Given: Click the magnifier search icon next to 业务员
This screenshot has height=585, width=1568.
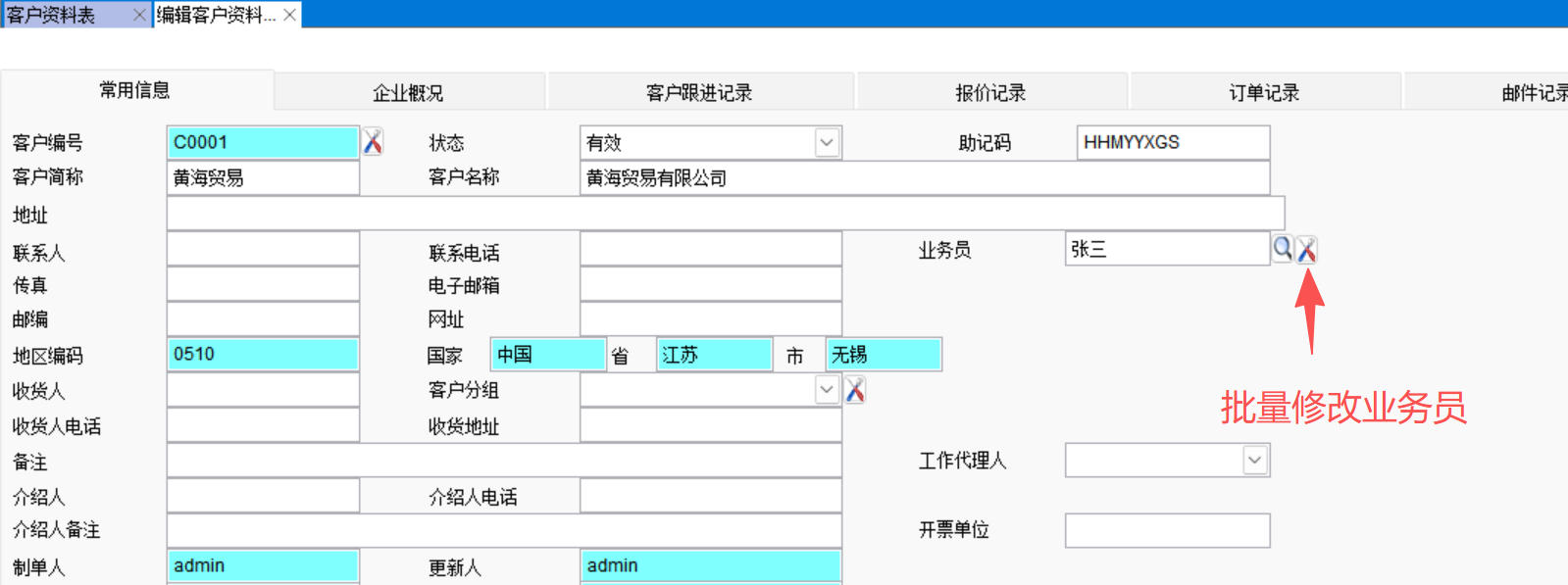Looking at the screenshot, I should click(1282, 249).
